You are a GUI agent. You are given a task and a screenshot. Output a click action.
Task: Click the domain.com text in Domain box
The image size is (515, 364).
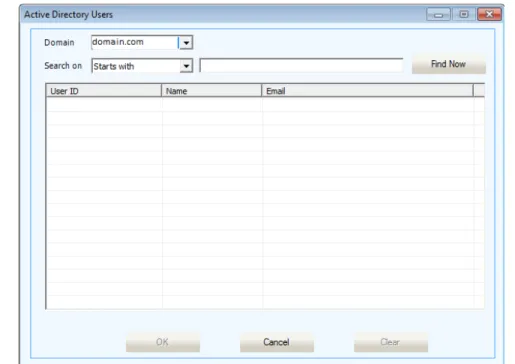pyautogui.click(x=118, y=42)
